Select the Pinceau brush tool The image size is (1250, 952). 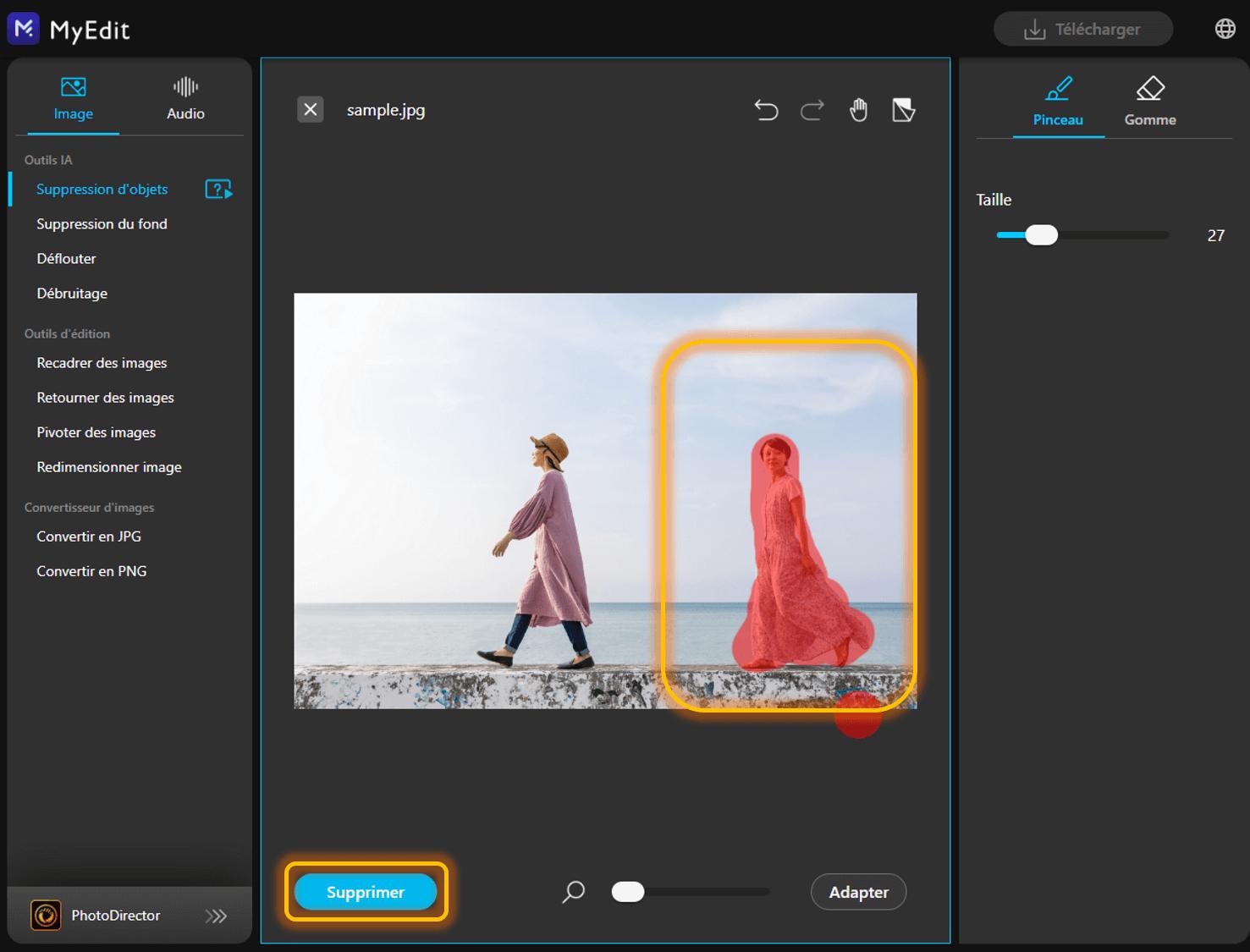(1057, 102)
